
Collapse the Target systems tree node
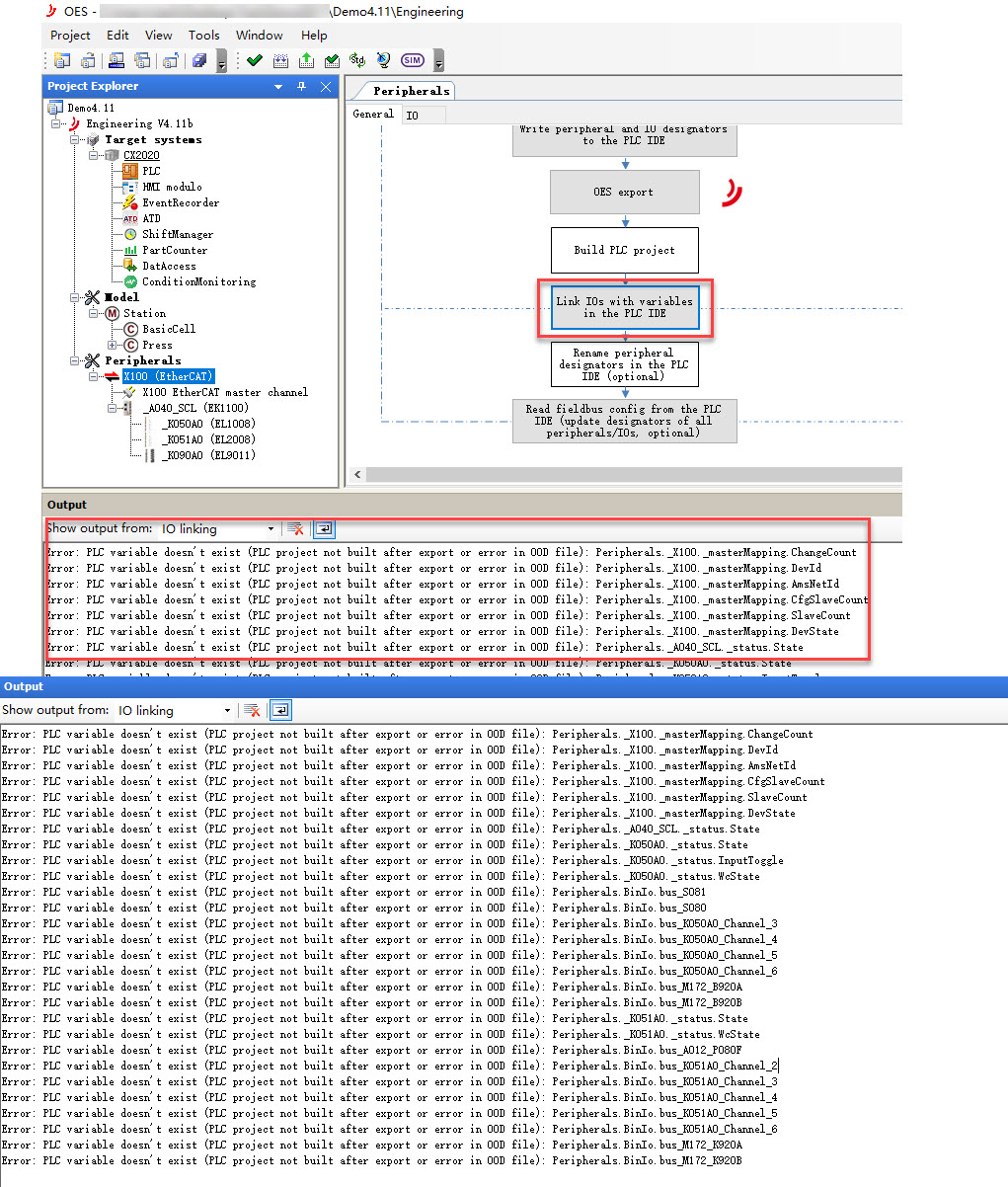click(75, 139)
